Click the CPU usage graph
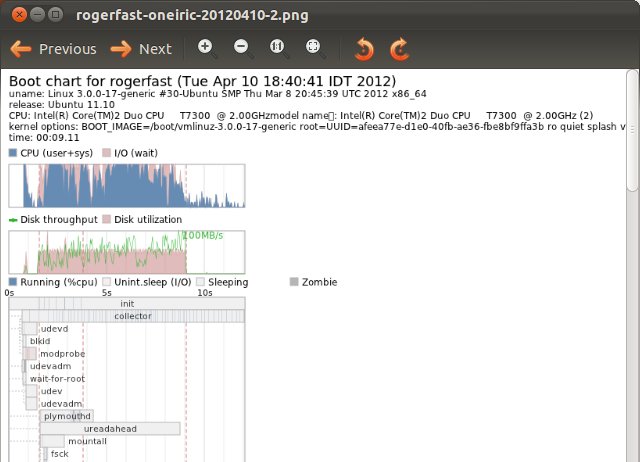Viewport: 640px width, 462px height. pyautogui.click(x=127, y=186)
